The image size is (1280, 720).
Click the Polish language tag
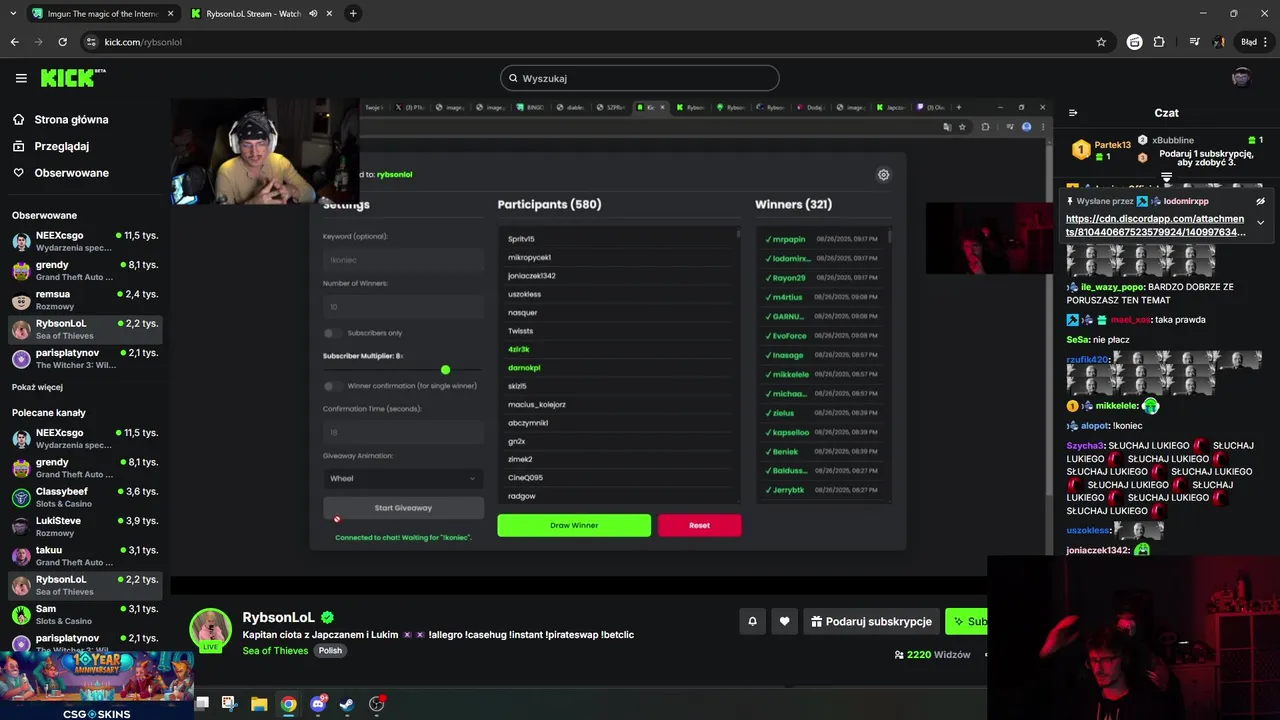(330, 651)
